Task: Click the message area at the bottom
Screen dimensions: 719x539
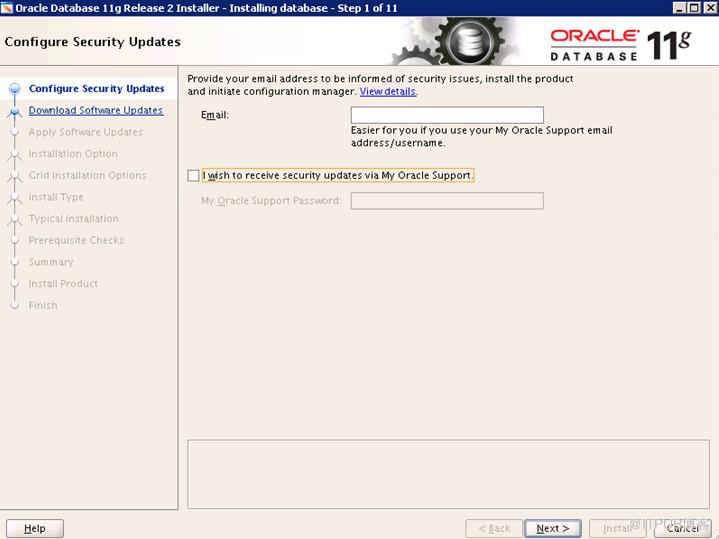Action: coord(448,474)
